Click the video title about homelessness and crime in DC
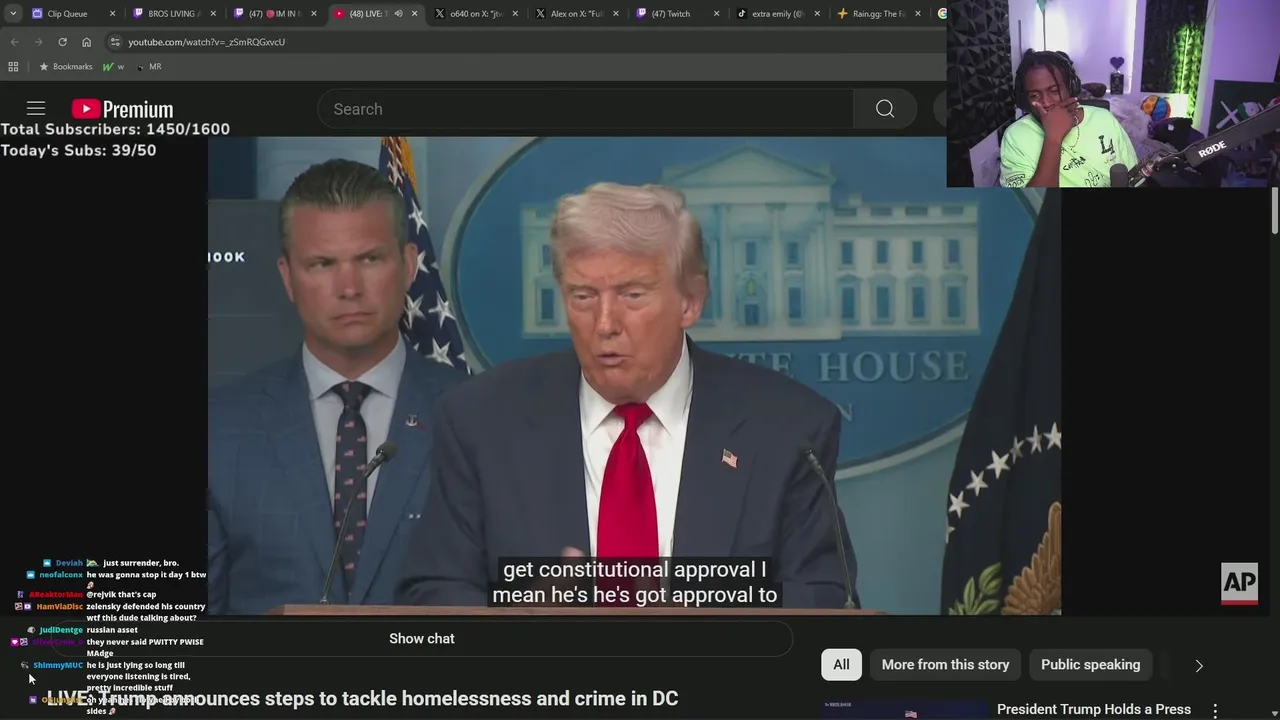The width and height of the screenshot is (1280, 720). click(362, 698)
